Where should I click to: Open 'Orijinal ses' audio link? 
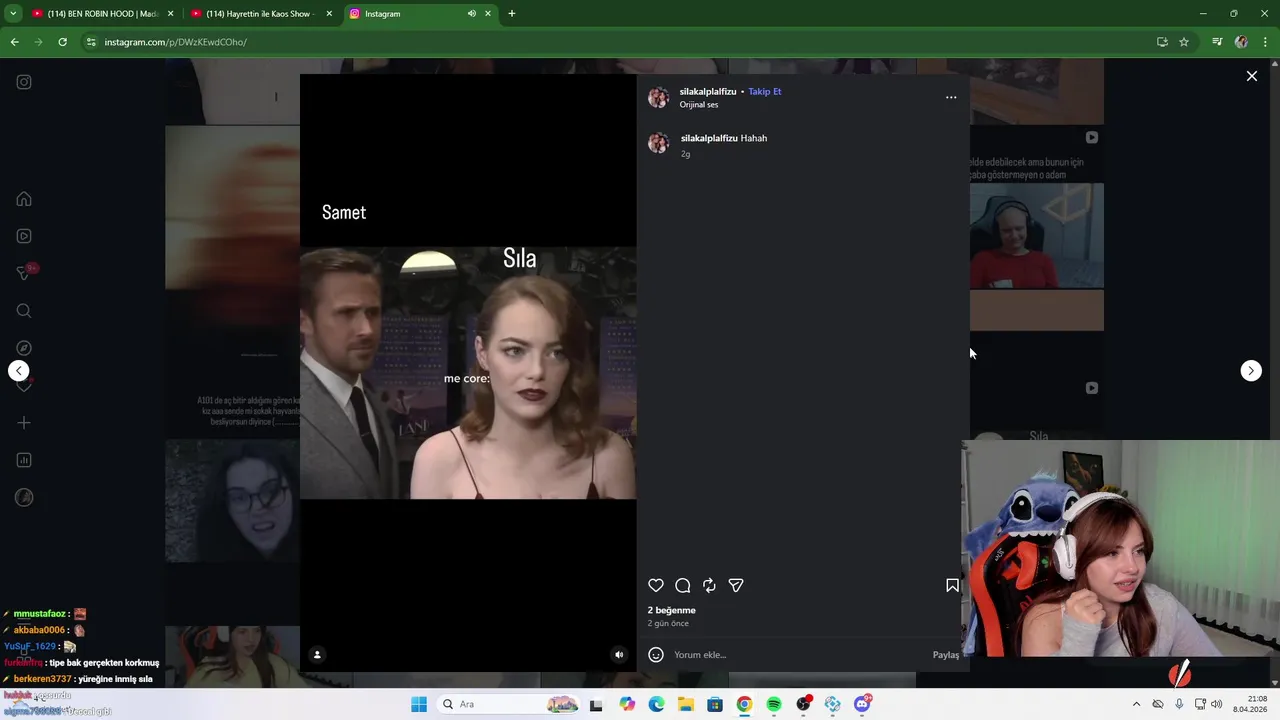[x=699, y=105]
